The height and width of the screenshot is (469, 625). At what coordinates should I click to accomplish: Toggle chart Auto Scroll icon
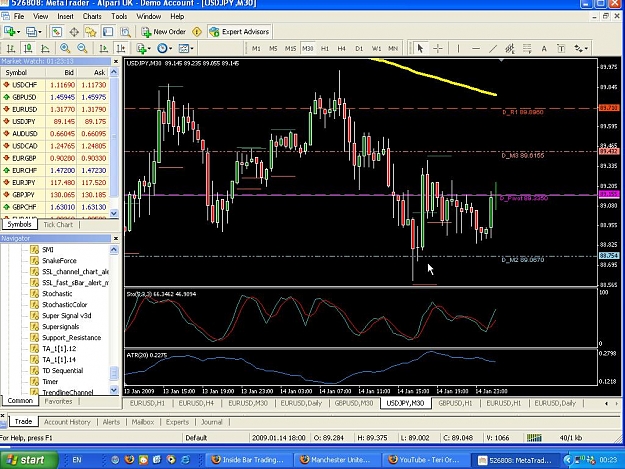[103, 49]
